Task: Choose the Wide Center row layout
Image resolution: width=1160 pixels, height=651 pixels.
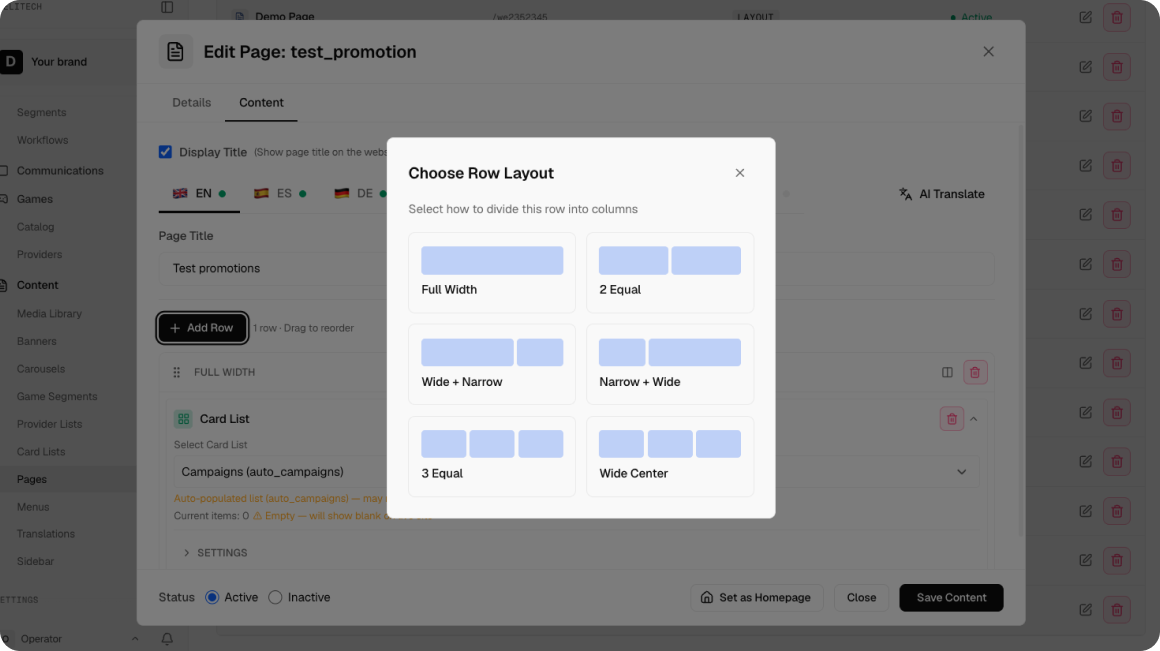Action: (670, 456)
